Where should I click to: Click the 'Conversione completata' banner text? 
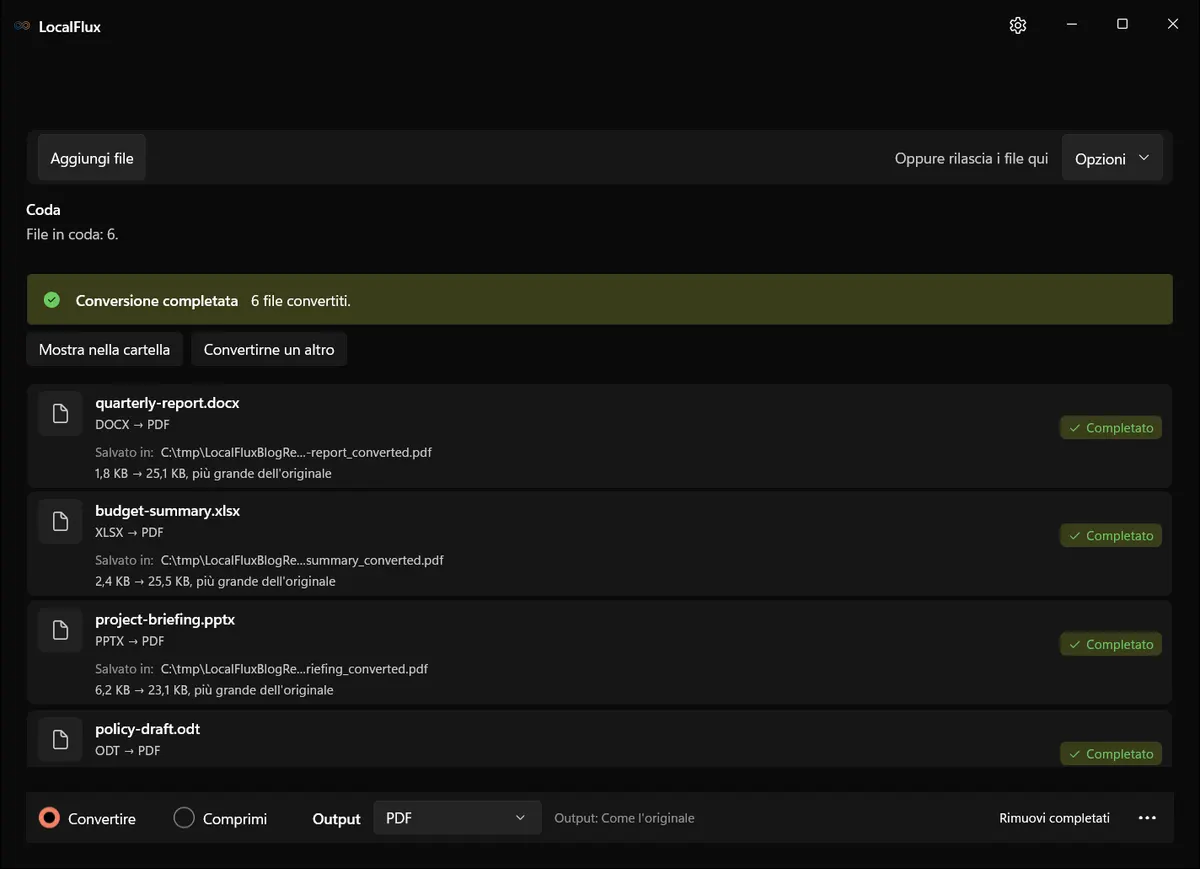coord(157,301)
